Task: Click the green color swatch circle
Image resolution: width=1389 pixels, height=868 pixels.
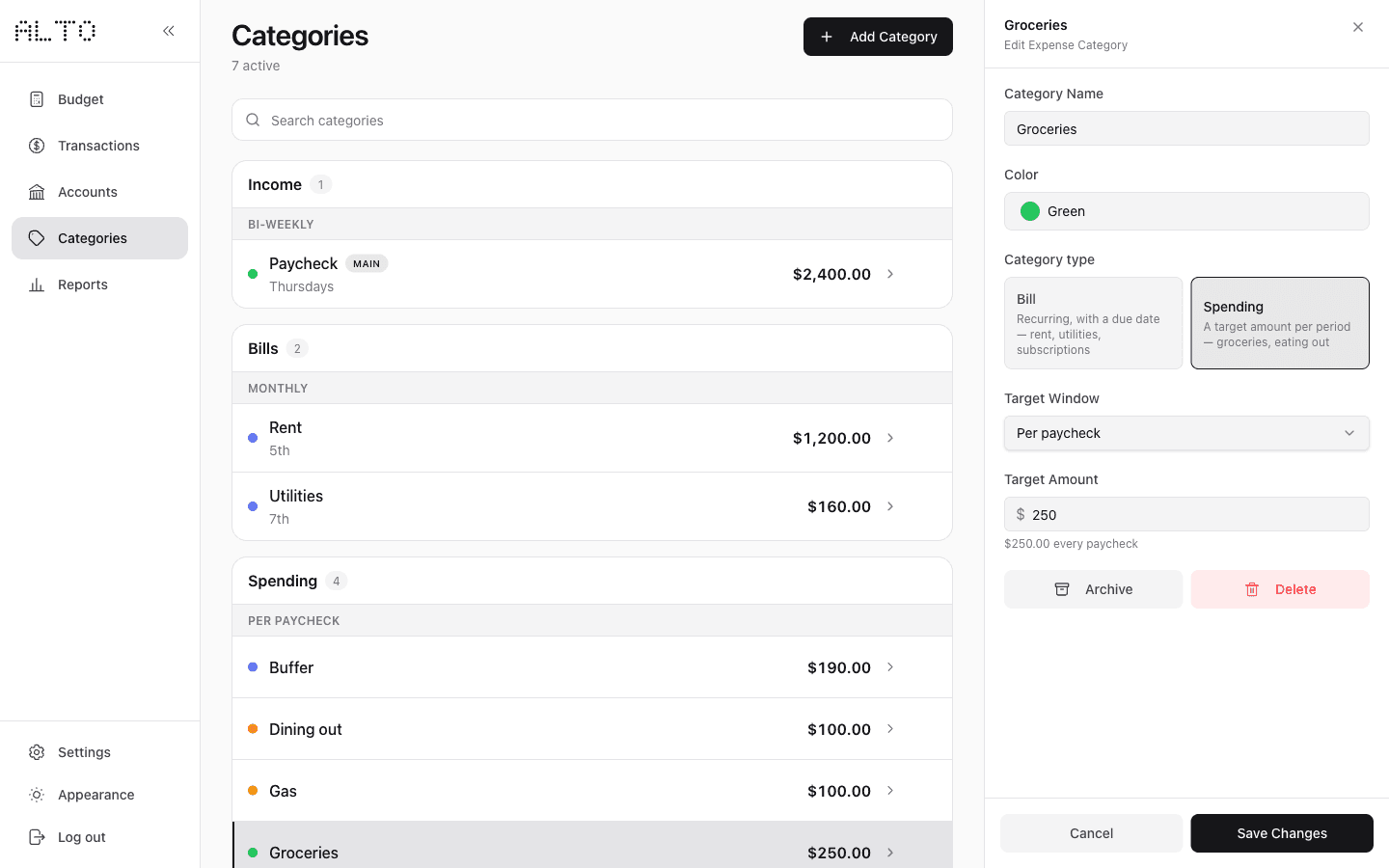Action: pyautogui.click(x=1030, y=211)
